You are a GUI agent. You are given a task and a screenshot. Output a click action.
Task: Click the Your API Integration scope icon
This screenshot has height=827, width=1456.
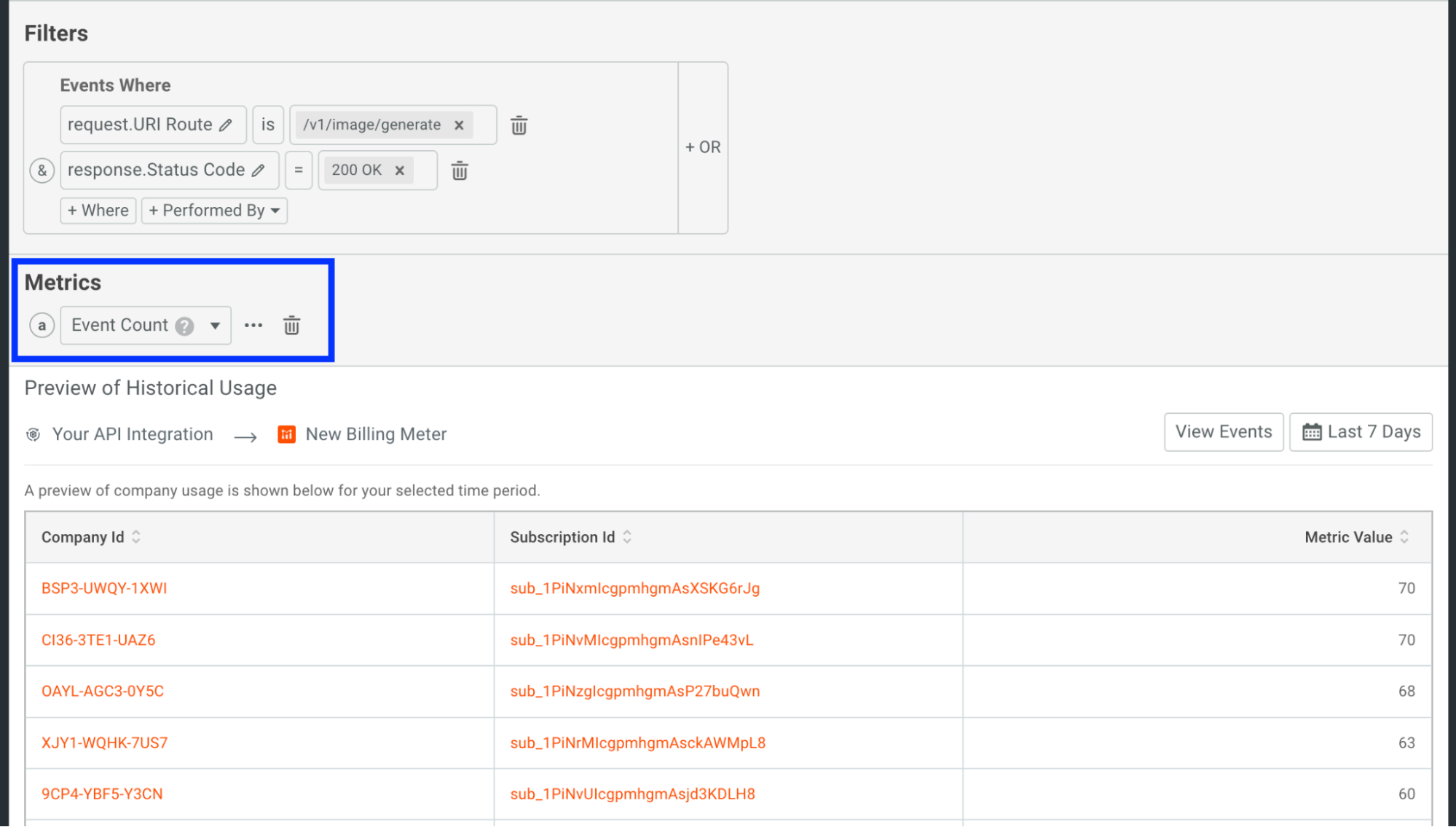coord(32,434)
